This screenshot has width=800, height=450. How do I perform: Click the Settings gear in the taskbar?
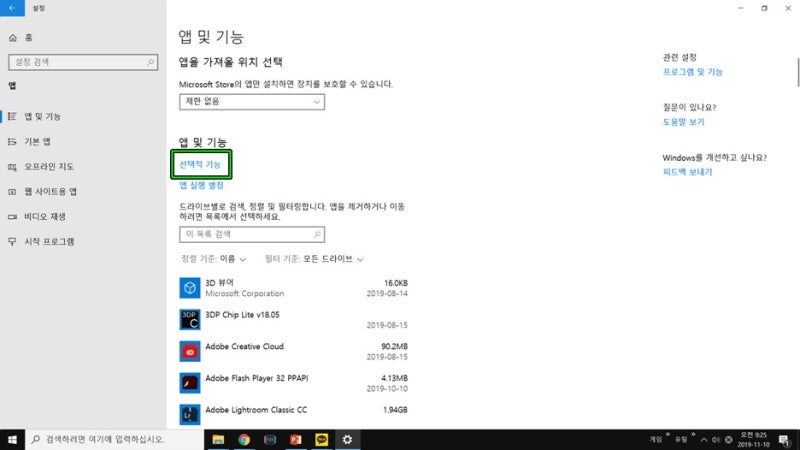347,439
